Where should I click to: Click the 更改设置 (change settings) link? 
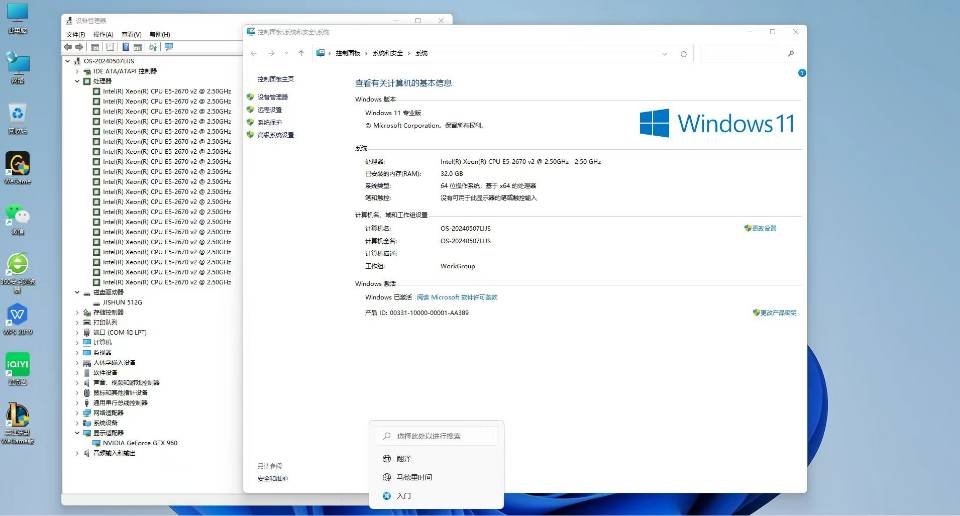point(763,228)
